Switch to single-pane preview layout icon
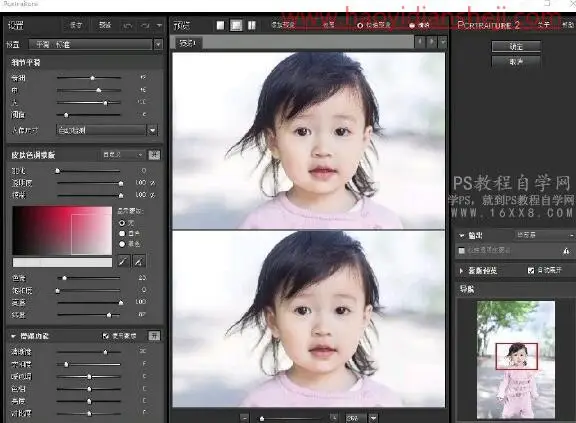The image size is (576, 423). coord(220,25)
